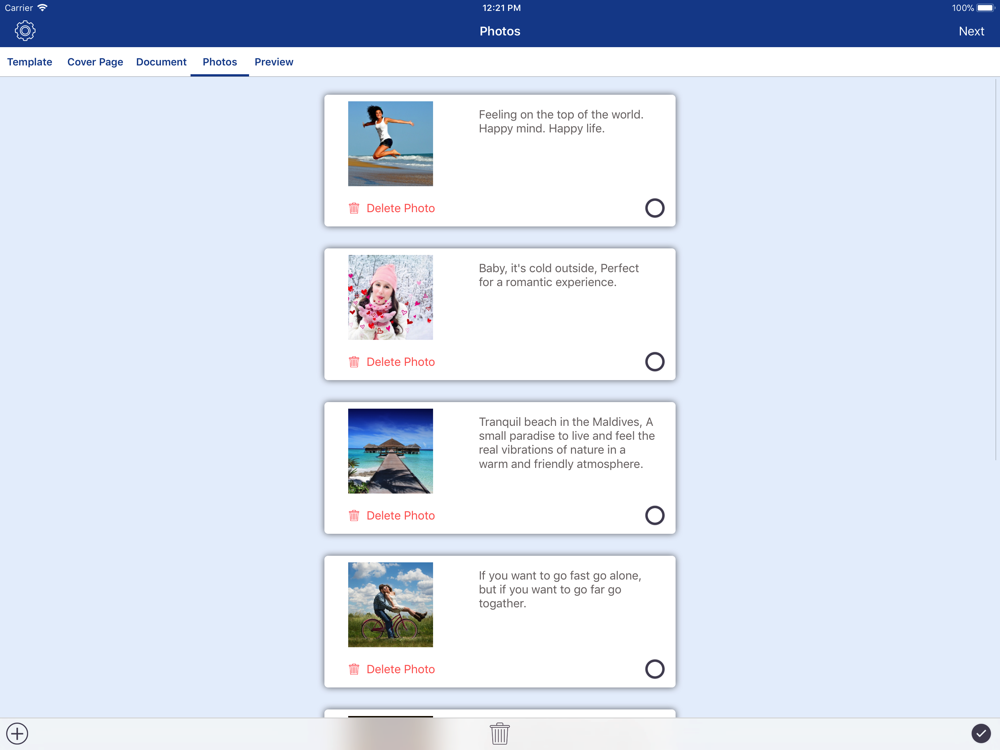Go to the Document tab
Image resolution: width=1000 pixels, height=750 pixels.
click(161, 62)
